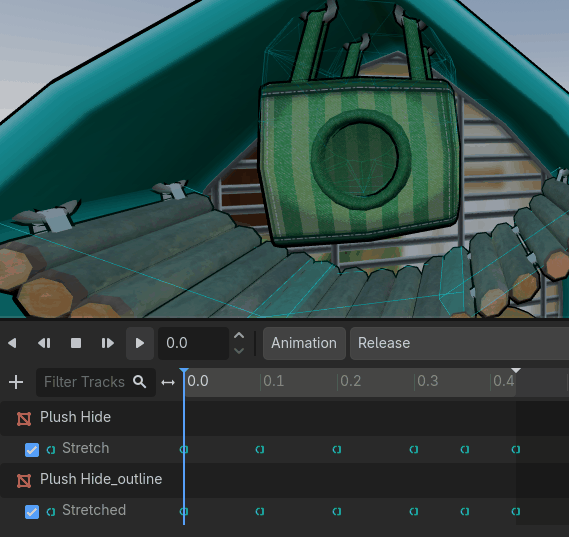The width and height of the screenshot is (569, 537).
Task: Click the 0.2 mark on the timeline ruler
Action: tap(350, 381)
